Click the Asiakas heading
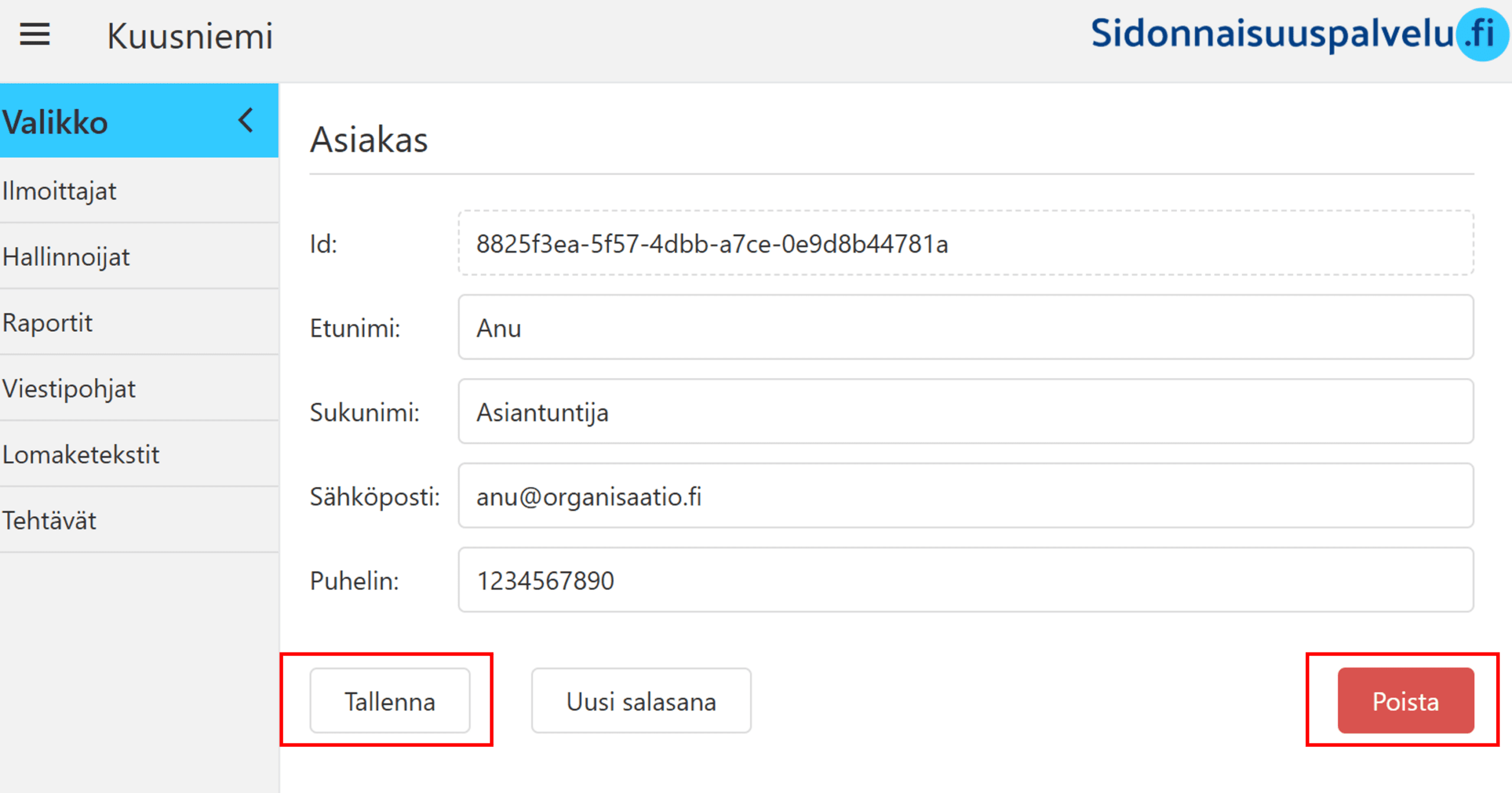Viewport: 1512px width, 793px height. pos(369,140)
